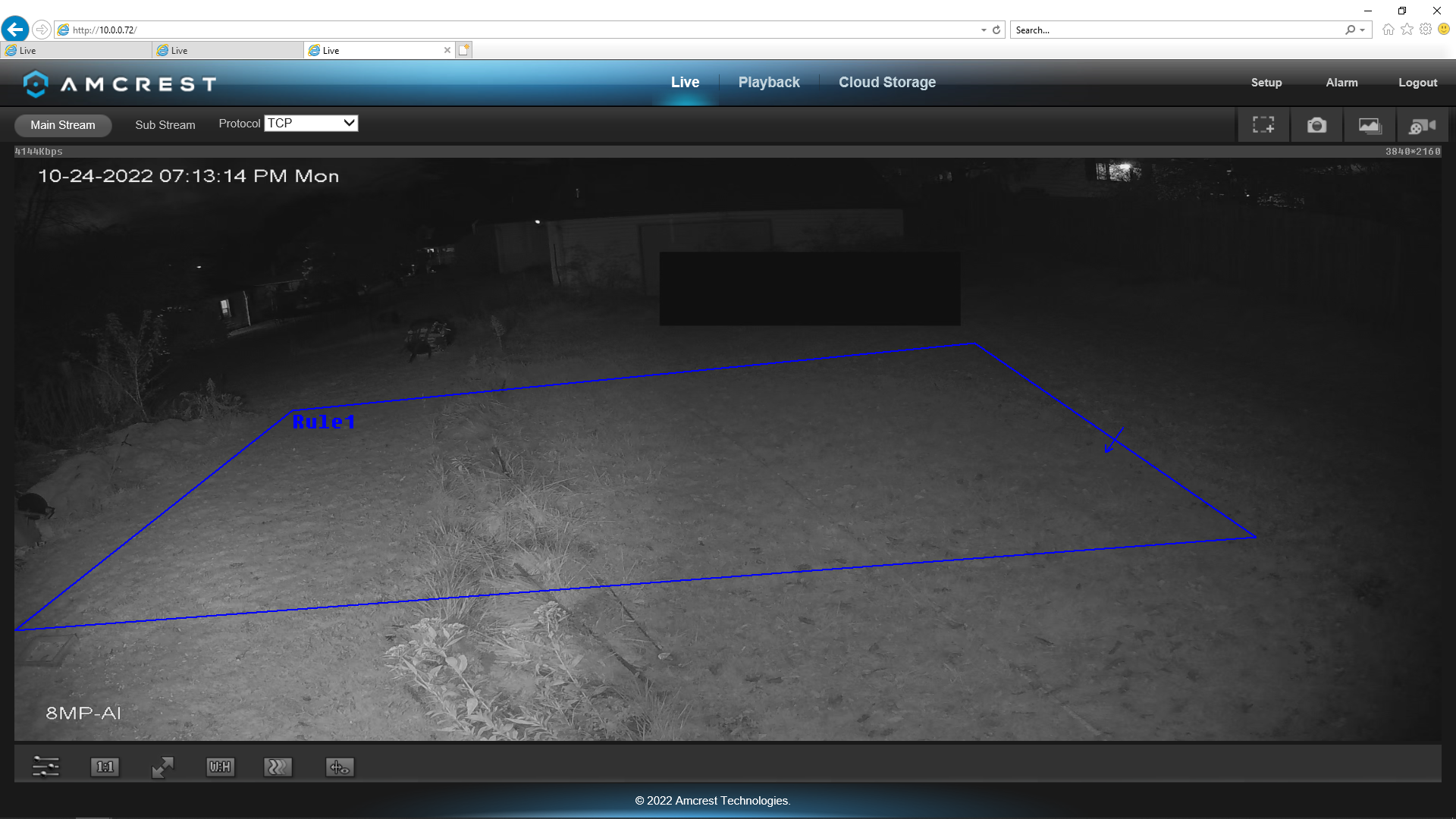The height and width of the screenshot is (819, 1456).
Task: Switch to Sub Stream video
Action: [165, 125]
